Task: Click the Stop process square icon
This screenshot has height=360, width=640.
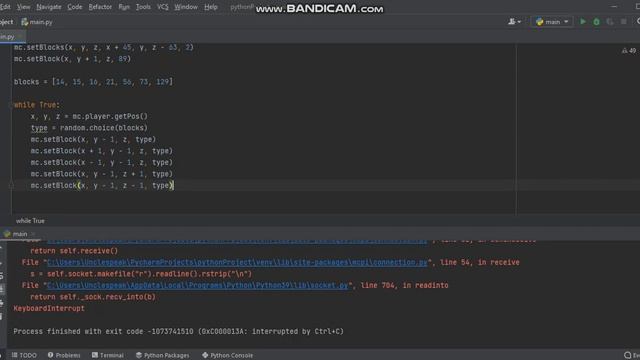Action: pyautogui.click(x=623, y=22)
